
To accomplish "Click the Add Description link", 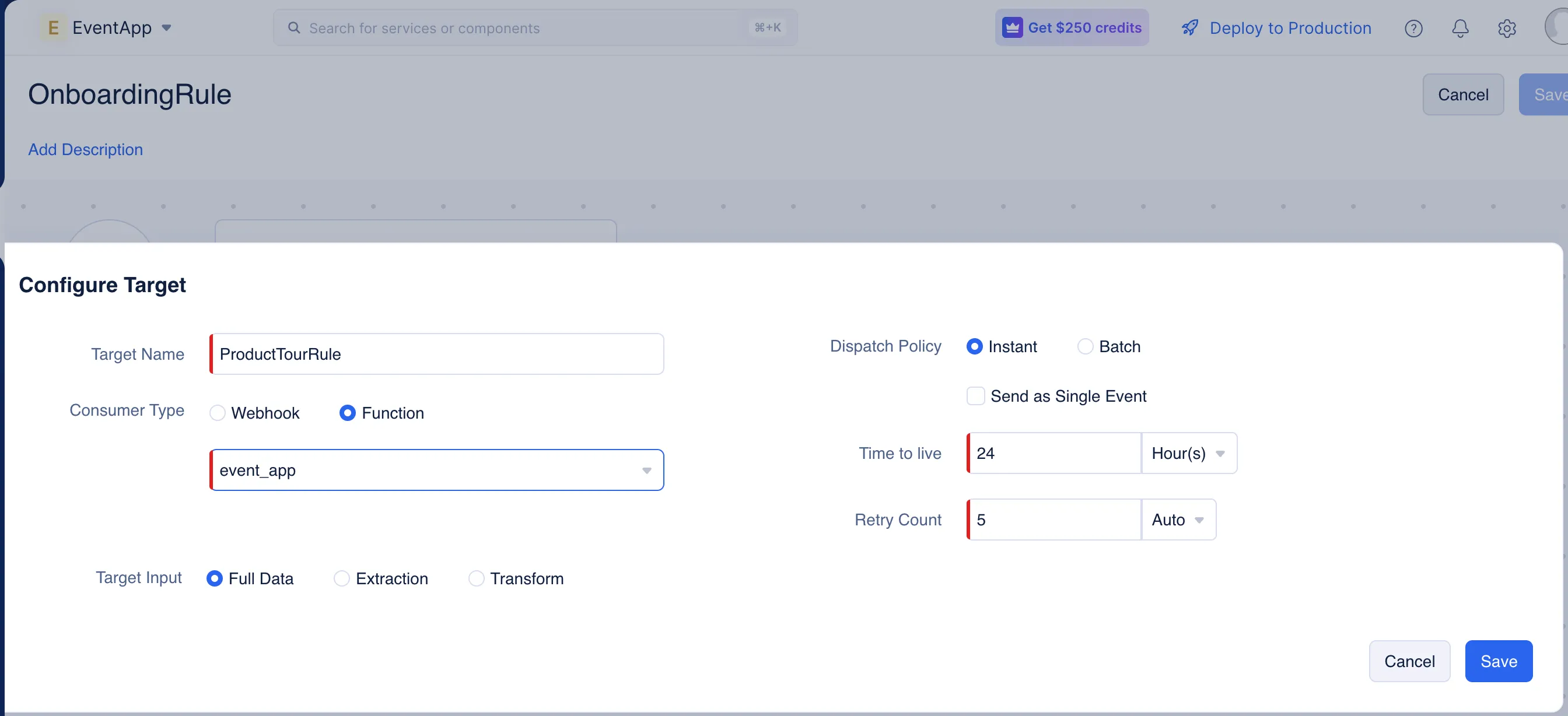I will 85,150.
